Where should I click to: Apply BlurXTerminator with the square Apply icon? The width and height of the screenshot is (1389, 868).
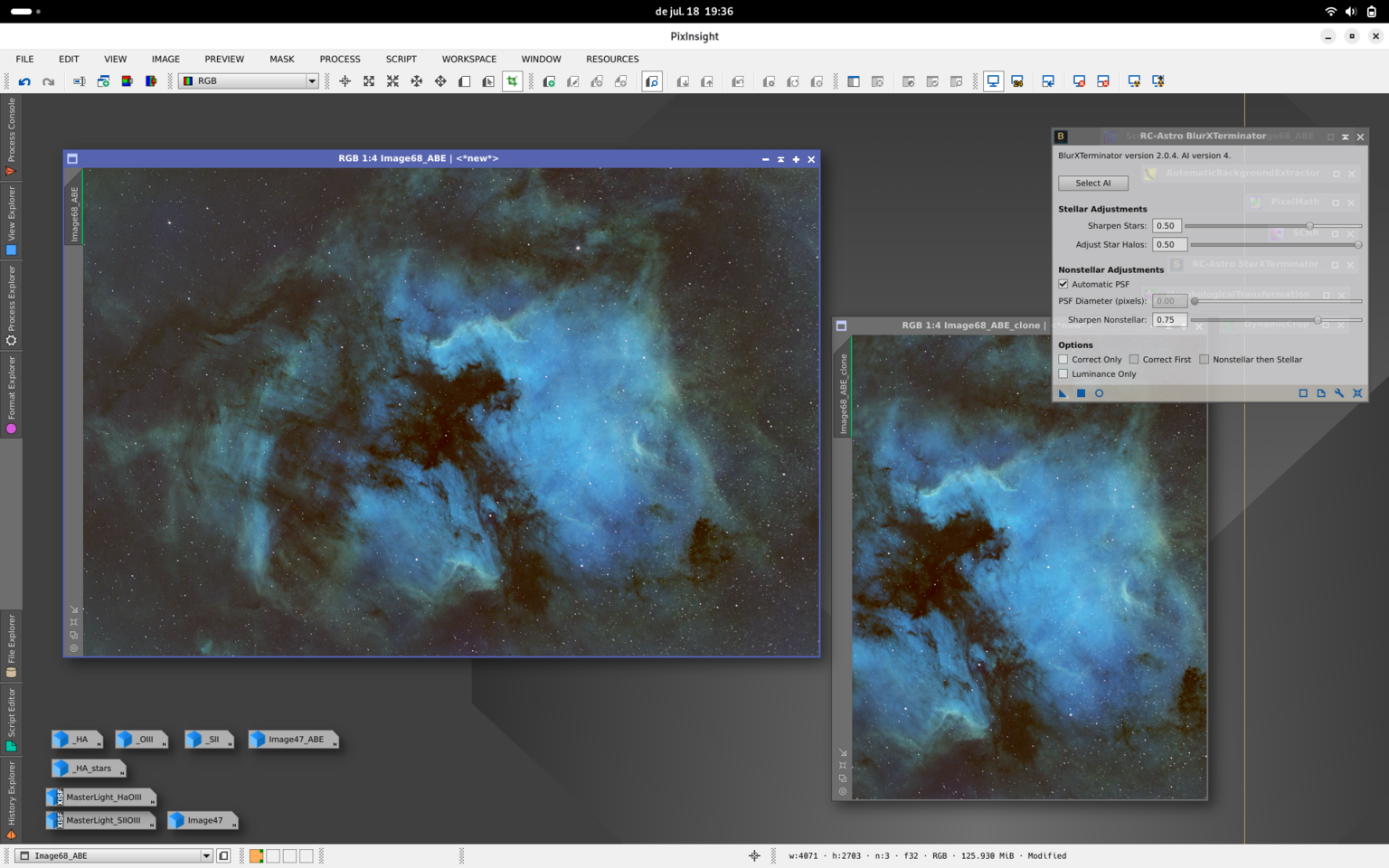click(1081, 393)
